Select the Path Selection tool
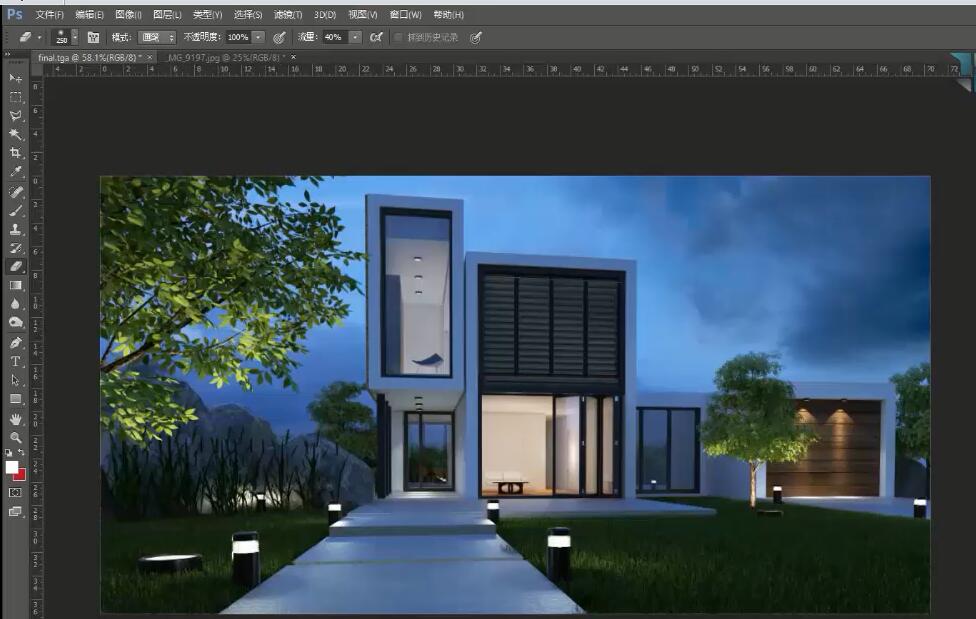This screenshot has height=619, width=976. click(16, 380)
